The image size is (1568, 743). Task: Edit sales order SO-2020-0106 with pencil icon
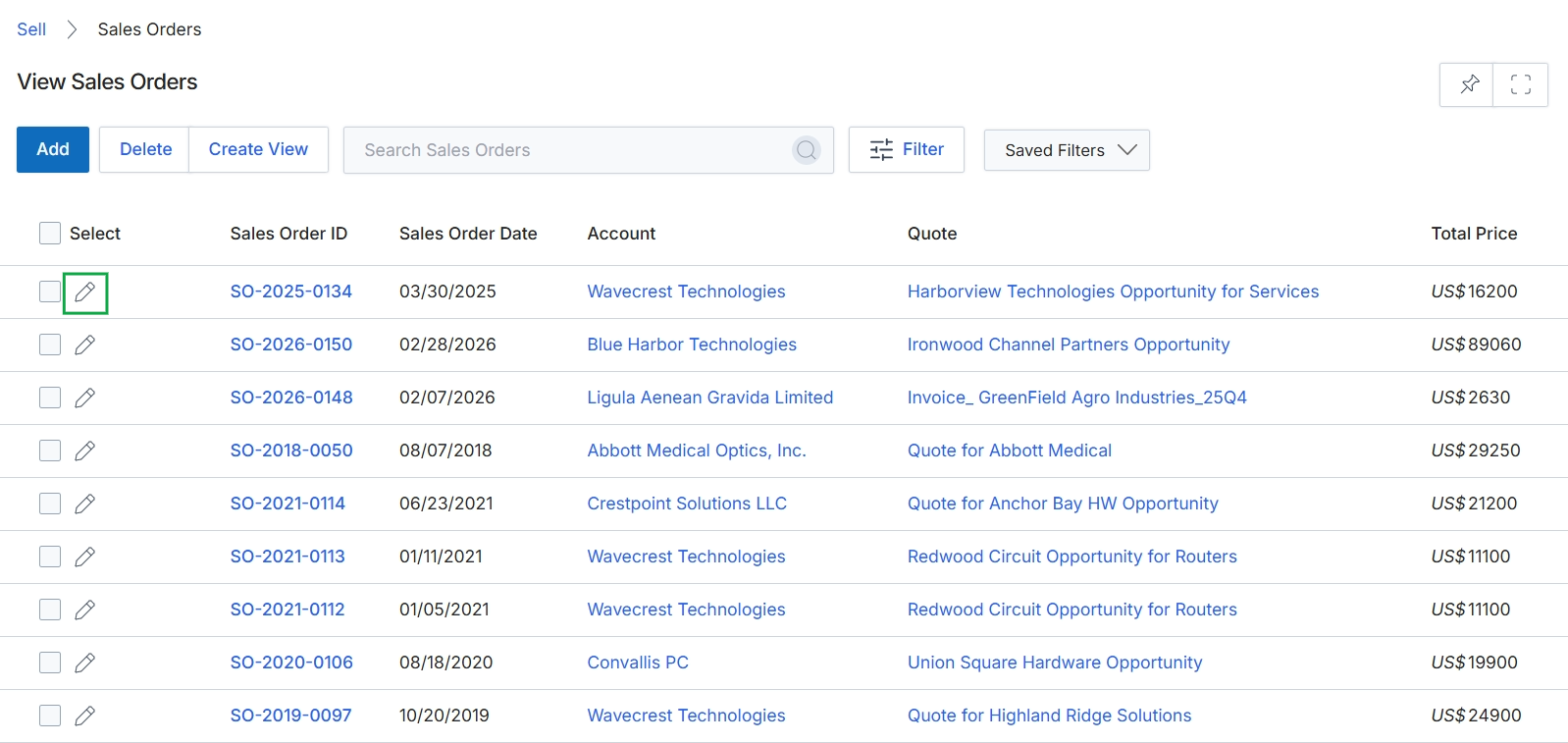[x=85, y=663]
